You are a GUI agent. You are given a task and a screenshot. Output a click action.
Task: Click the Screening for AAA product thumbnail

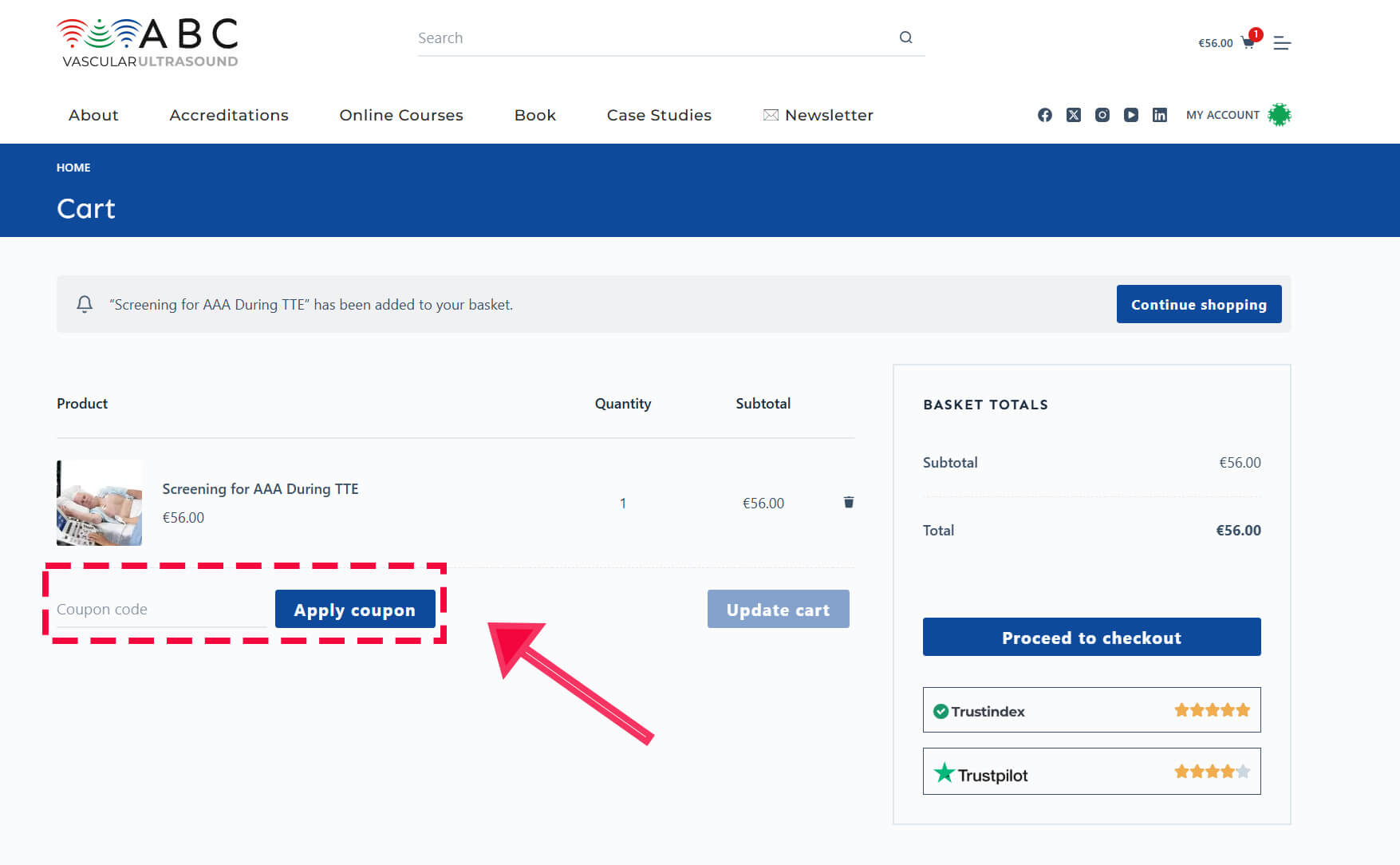pyautogui.click(x=99, y=502)
